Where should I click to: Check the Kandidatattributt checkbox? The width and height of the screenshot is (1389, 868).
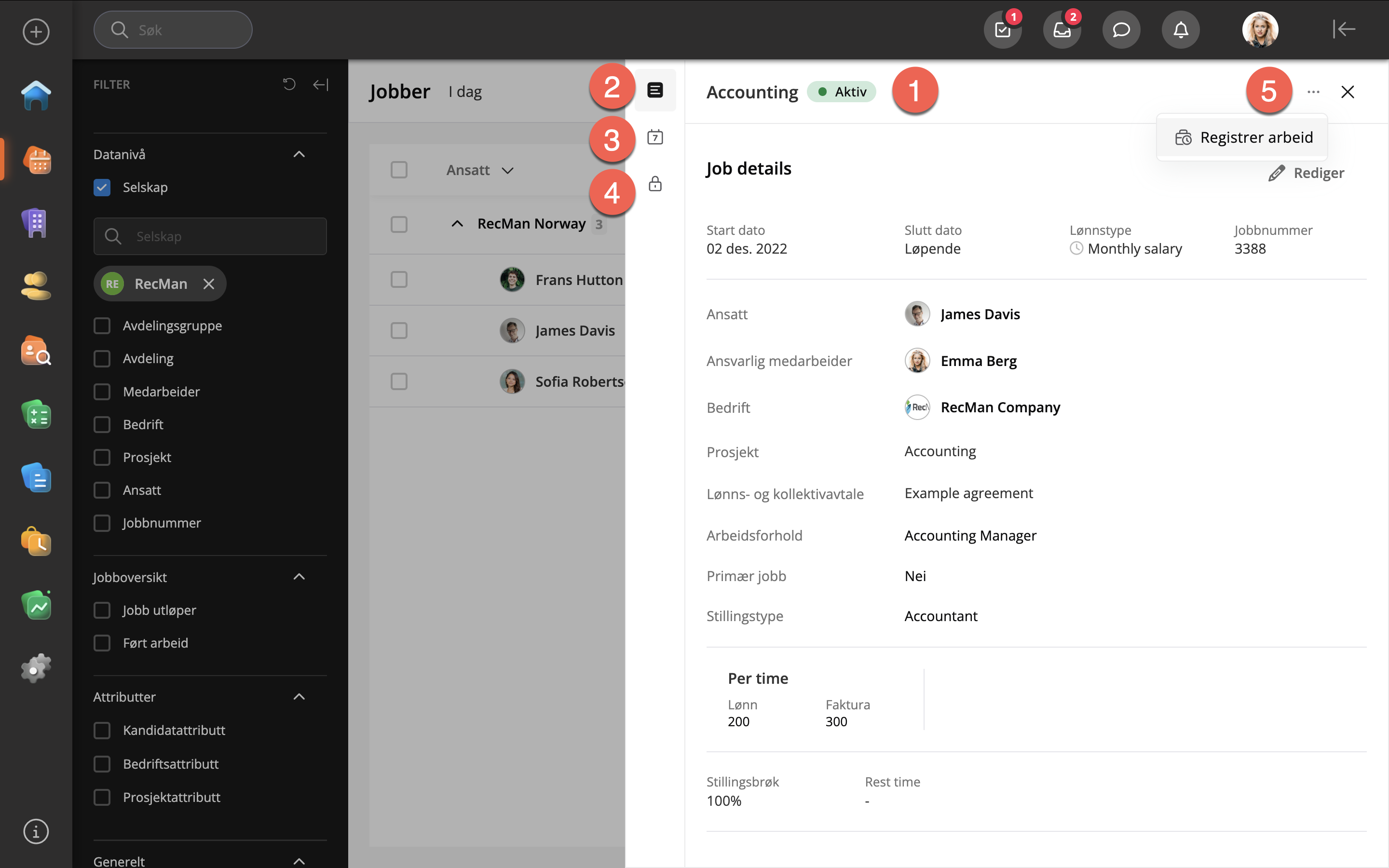click(x=102, y=730)
